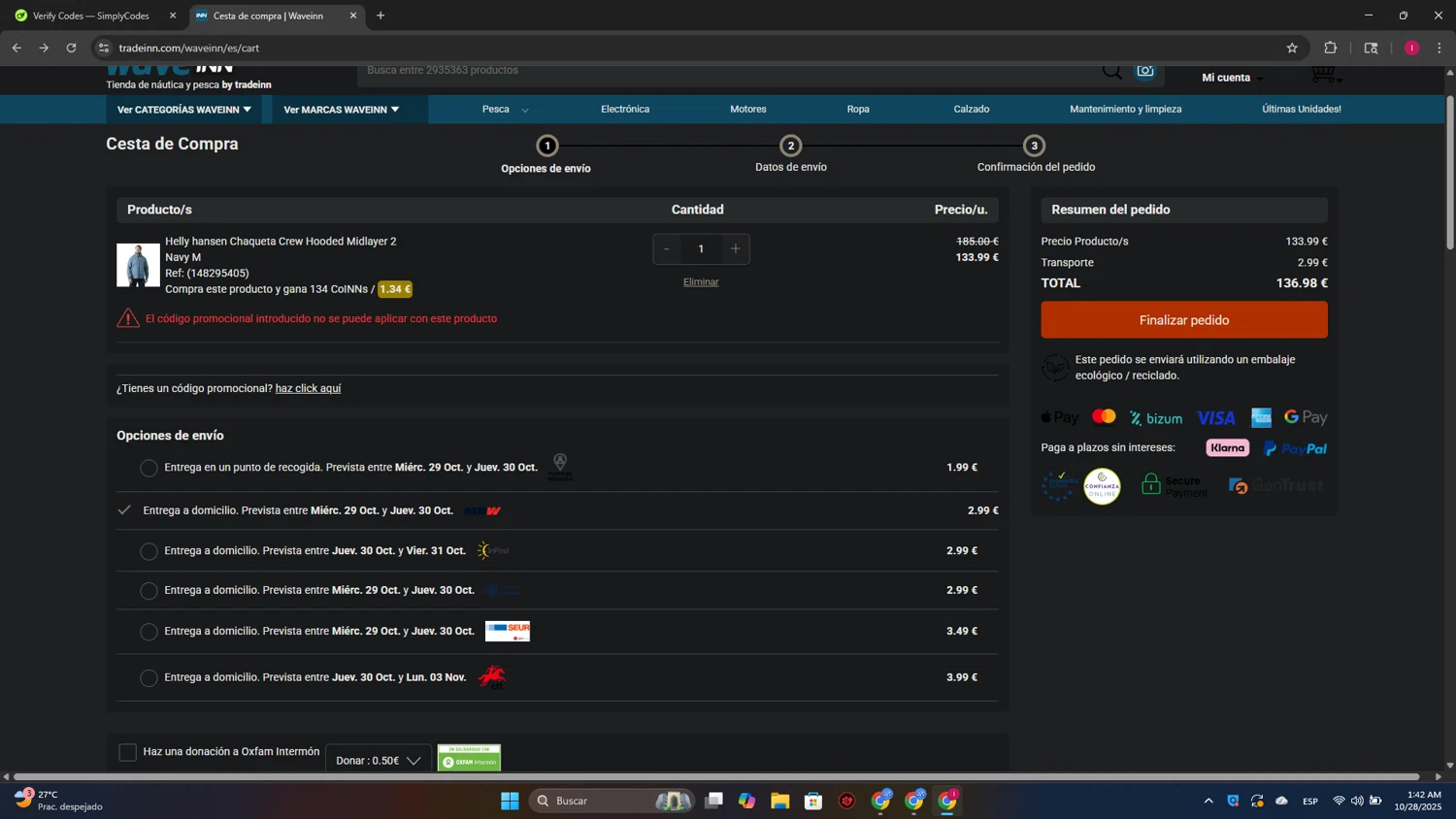Click step 2 Datos de envío
Screen dimensions: 1456x819
point(791,154)
